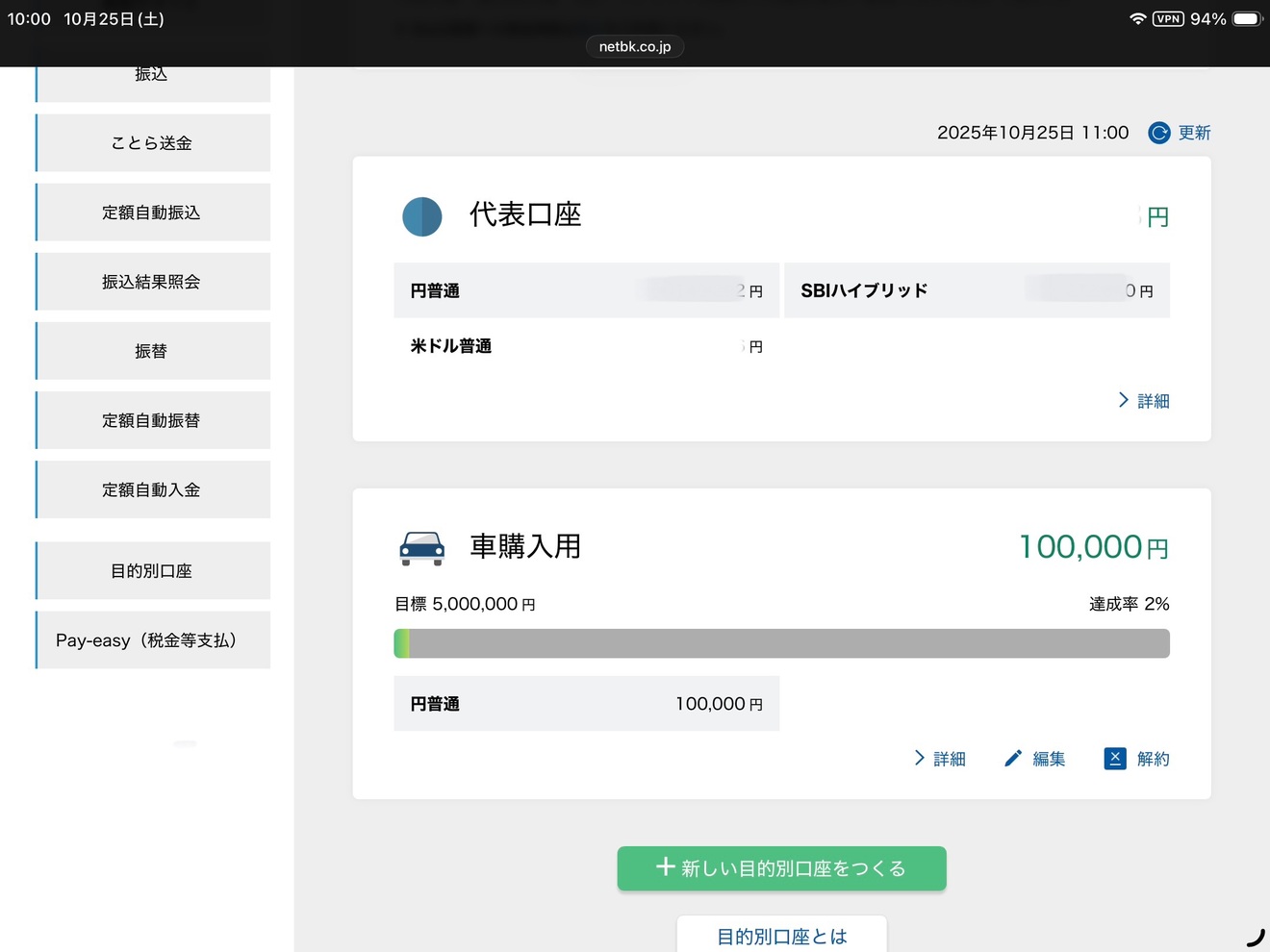Click the car icon for 車購入用
Screen dimensions: 1270x952
(421, 547)
